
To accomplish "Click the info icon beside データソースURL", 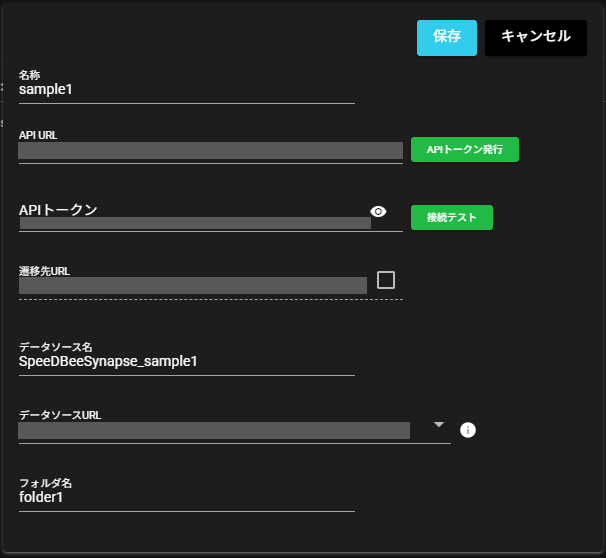I will (x=467, y=430).
